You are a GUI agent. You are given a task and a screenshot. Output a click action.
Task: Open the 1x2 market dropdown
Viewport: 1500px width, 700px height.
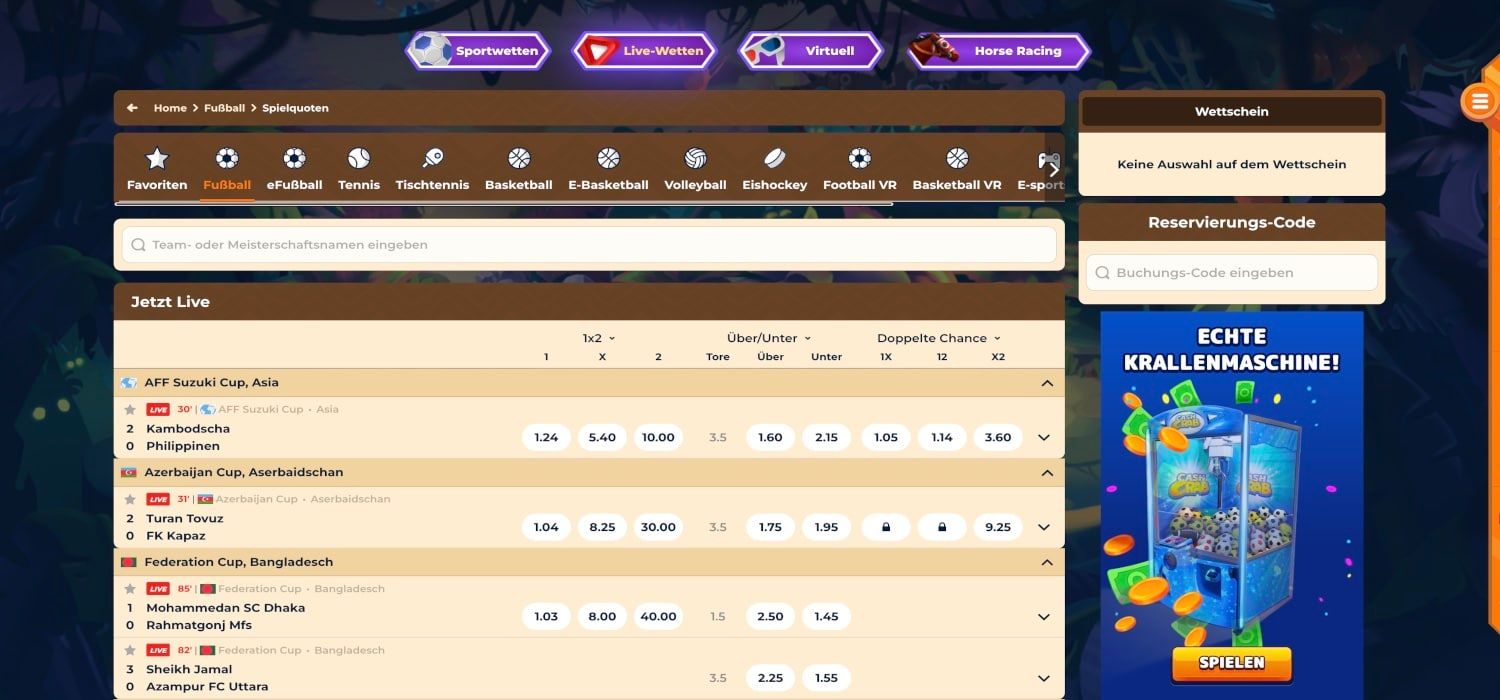[596, 337]
